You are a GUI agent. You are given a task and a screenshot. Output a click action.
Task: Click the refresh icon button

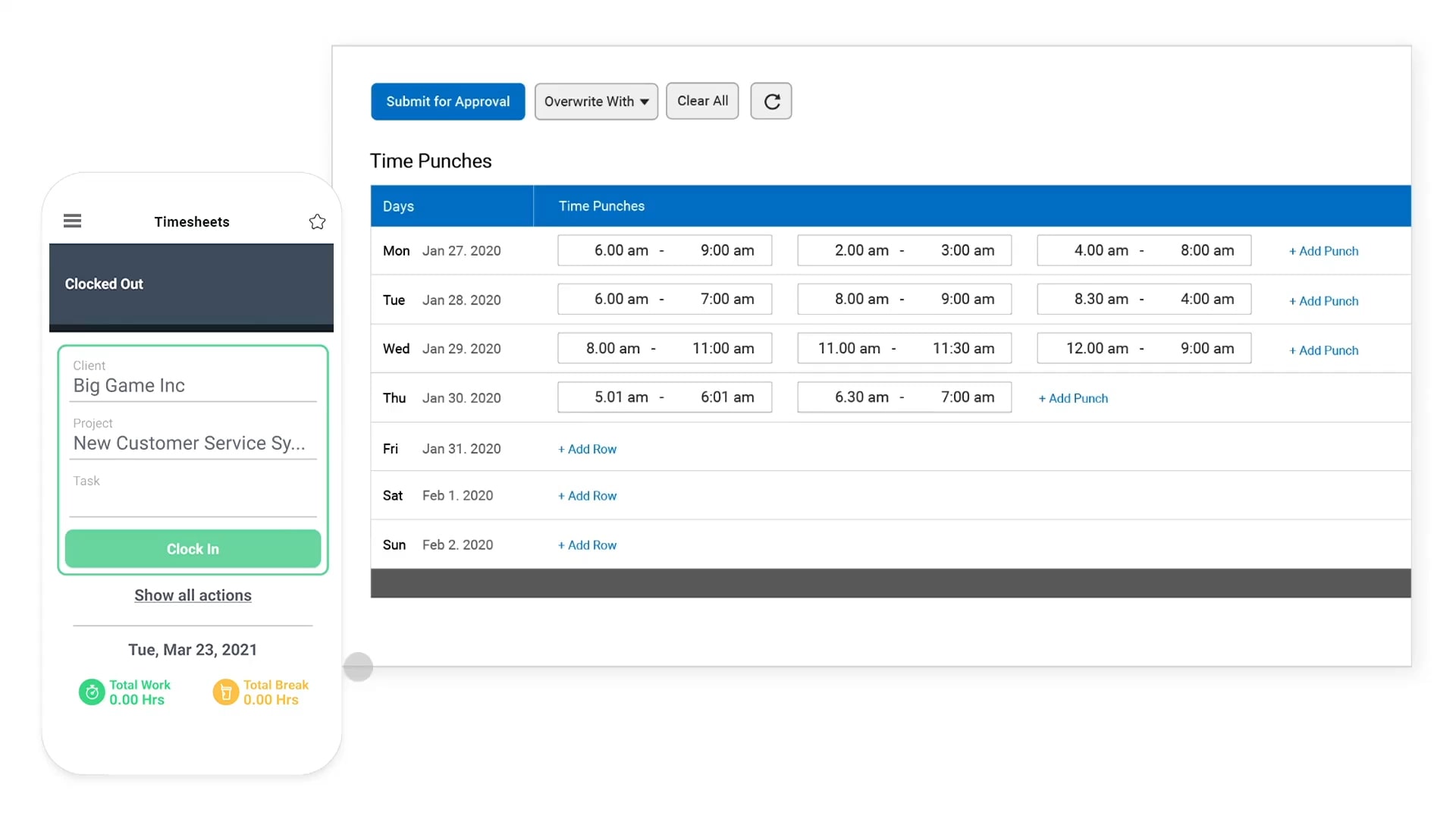click(771, 101)
